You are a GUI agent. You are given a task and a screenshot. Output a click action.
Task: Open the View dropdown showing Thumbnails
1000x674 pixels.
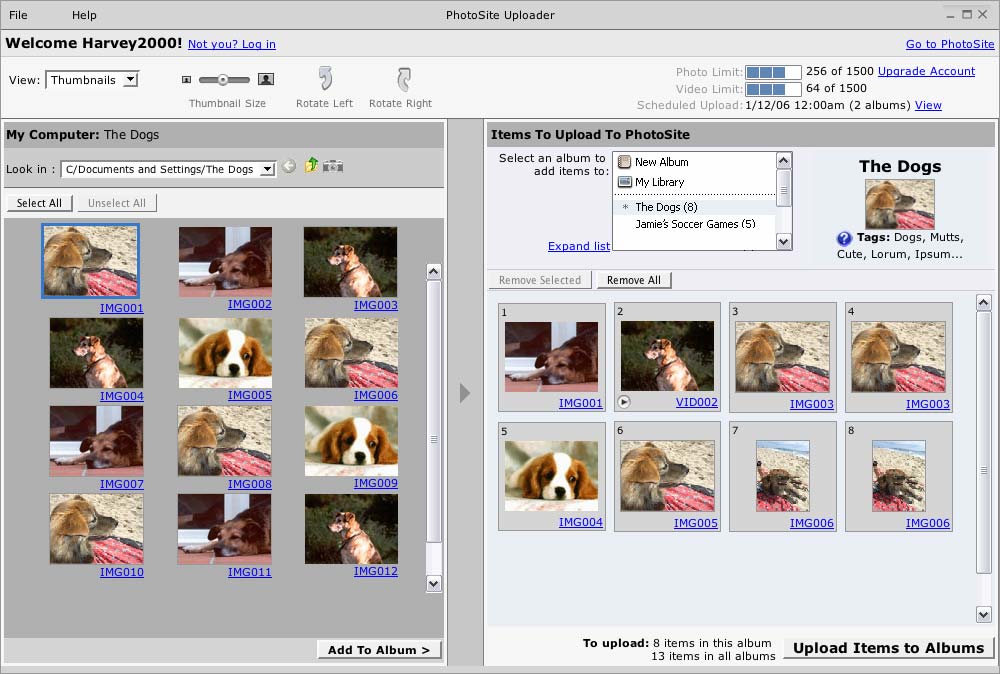coord(131,80)
